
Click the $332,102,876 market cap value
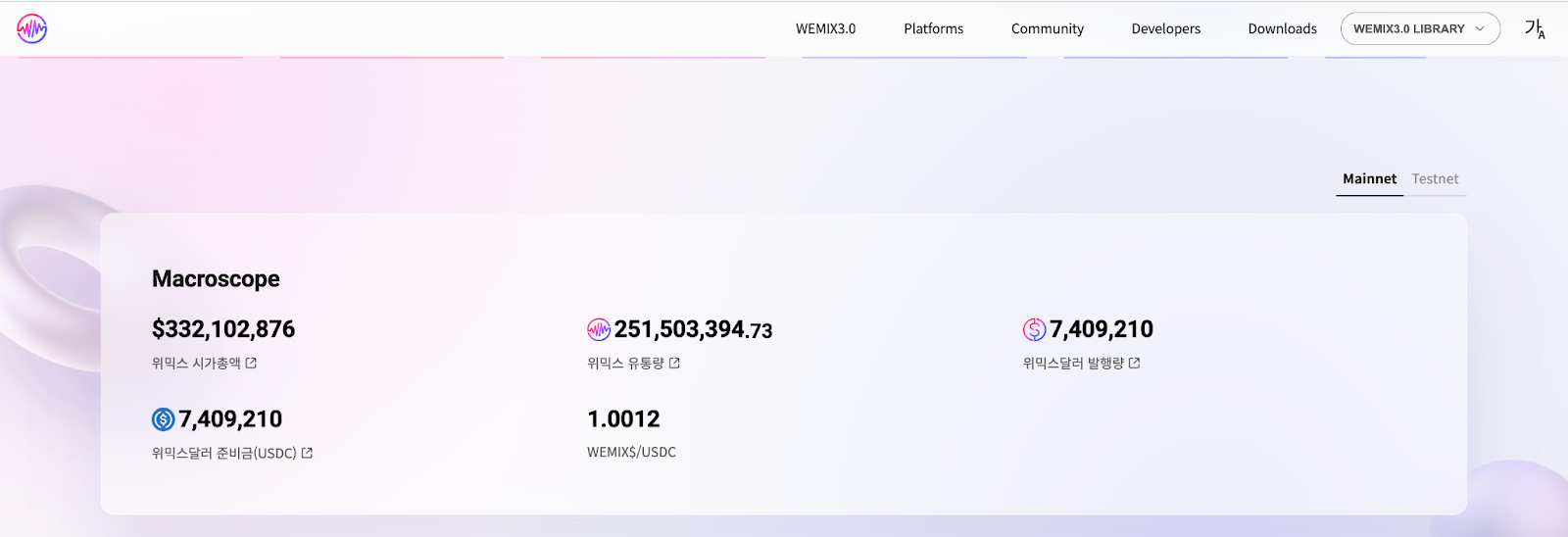click(223, 329)
